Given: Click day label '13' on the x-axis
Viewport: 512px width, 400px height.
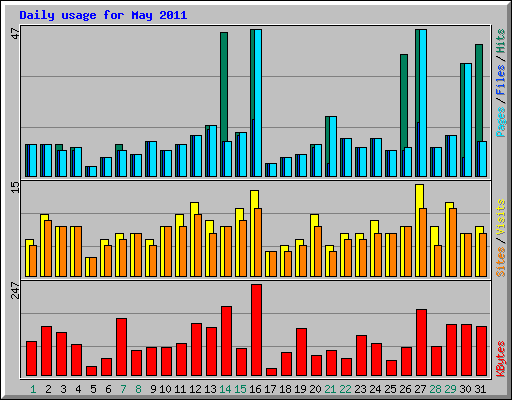Looking at the screenshot, I should (210, 389).
